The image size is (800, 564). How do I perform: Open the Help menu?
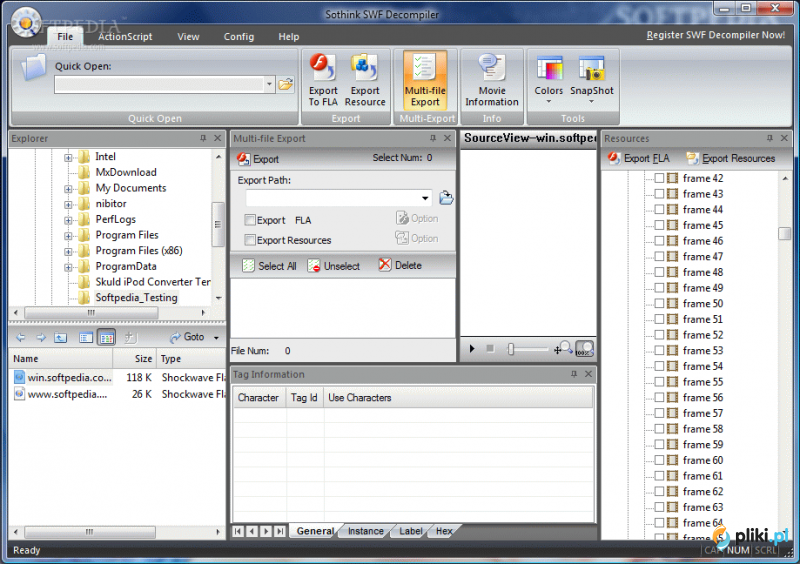(x=289, y=37)
